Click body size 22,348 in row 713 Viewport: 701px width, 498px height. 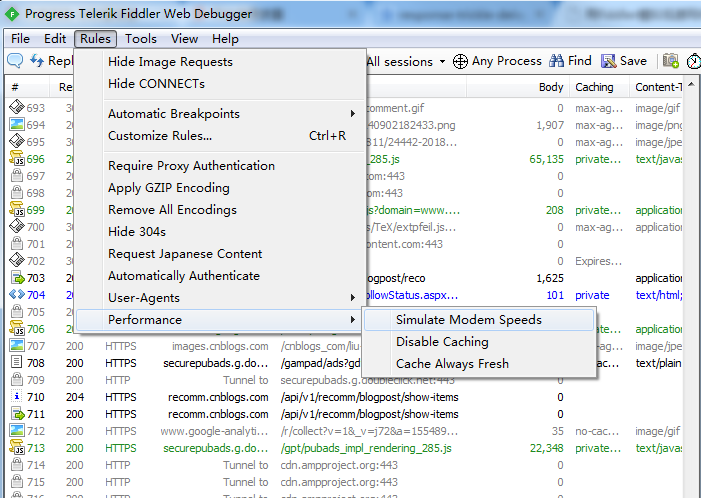(x=547, y=448)
